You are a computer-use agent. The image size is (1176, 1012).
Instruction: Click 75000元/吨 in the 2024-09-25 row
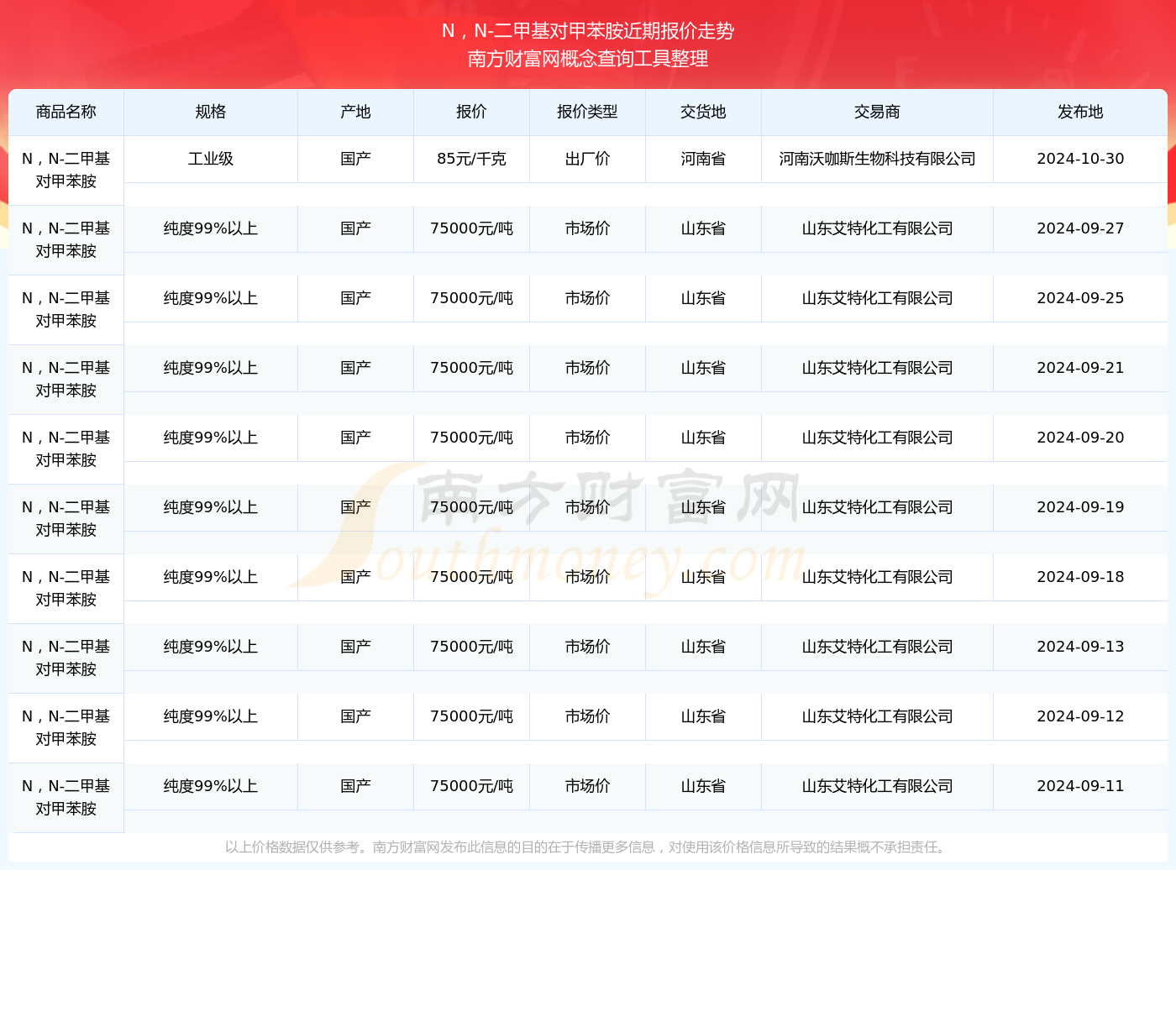point(471,298)
